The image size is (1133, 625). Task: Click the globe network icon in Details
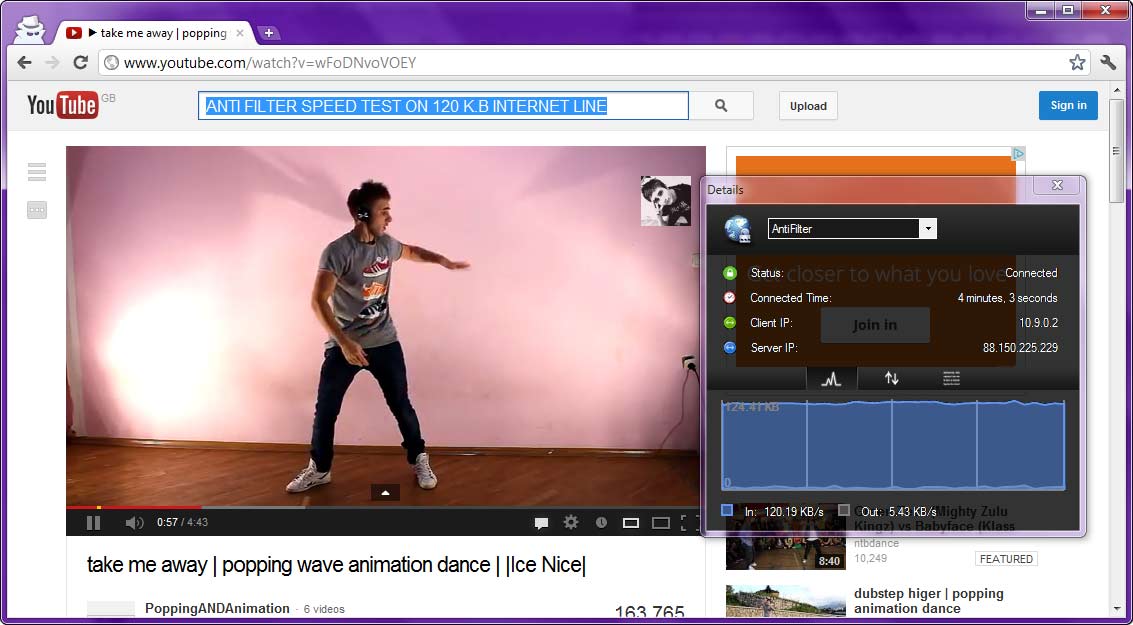[739, 229]
